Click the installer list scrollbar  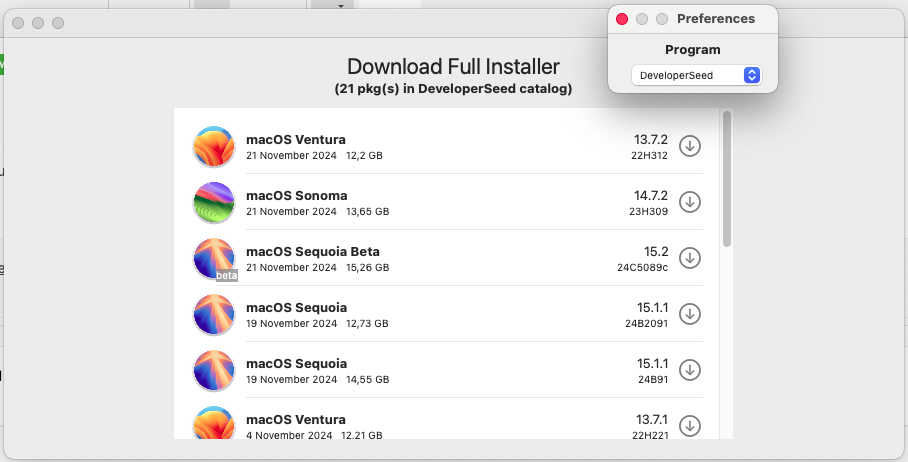727,179
